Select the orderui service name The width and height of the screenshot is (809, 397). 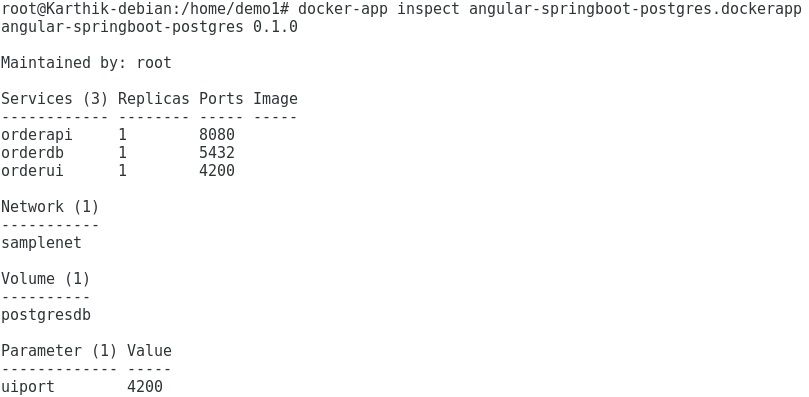tap(33, 170)
